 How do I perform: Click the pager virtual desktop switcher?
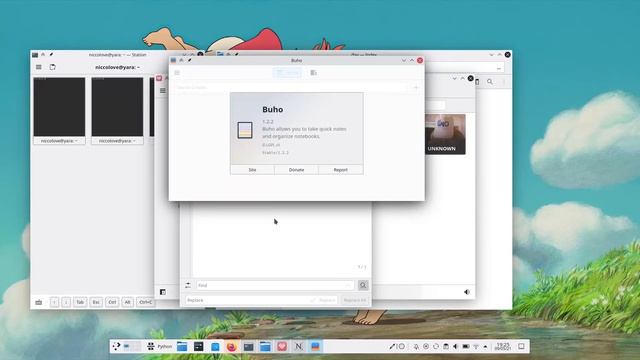(132, 346)
